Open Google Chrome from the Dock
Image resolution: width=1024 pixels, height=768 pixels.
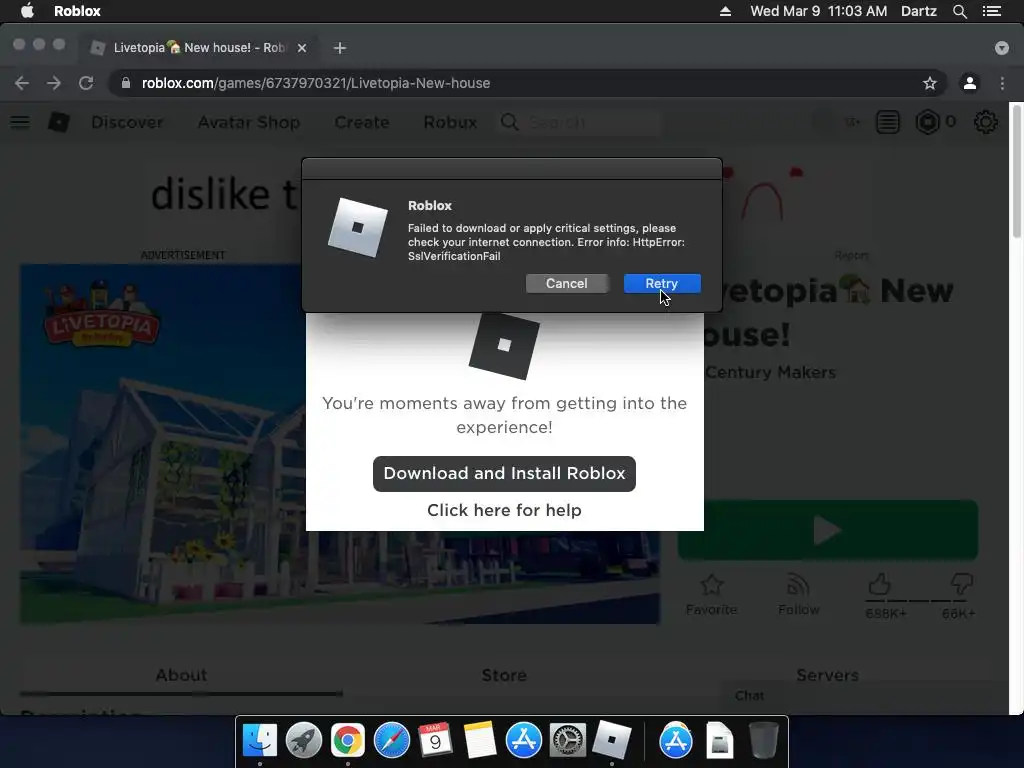tap(347, 741)
